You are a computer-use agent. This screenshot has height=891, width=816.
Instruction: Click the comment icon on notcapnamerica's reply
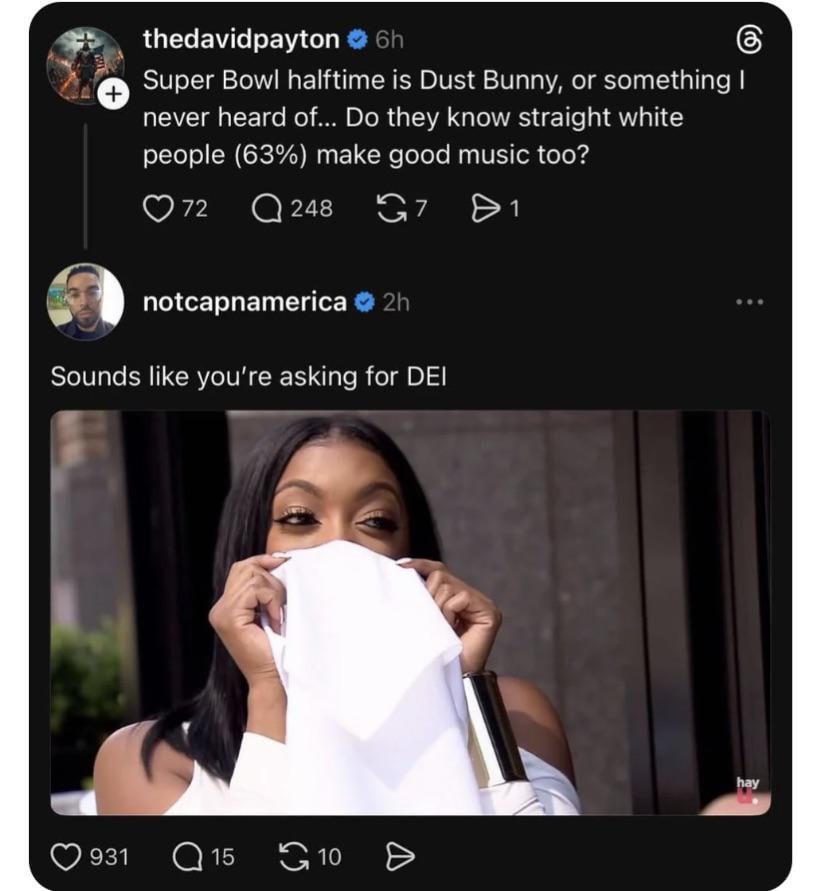[x=187, y=856]
